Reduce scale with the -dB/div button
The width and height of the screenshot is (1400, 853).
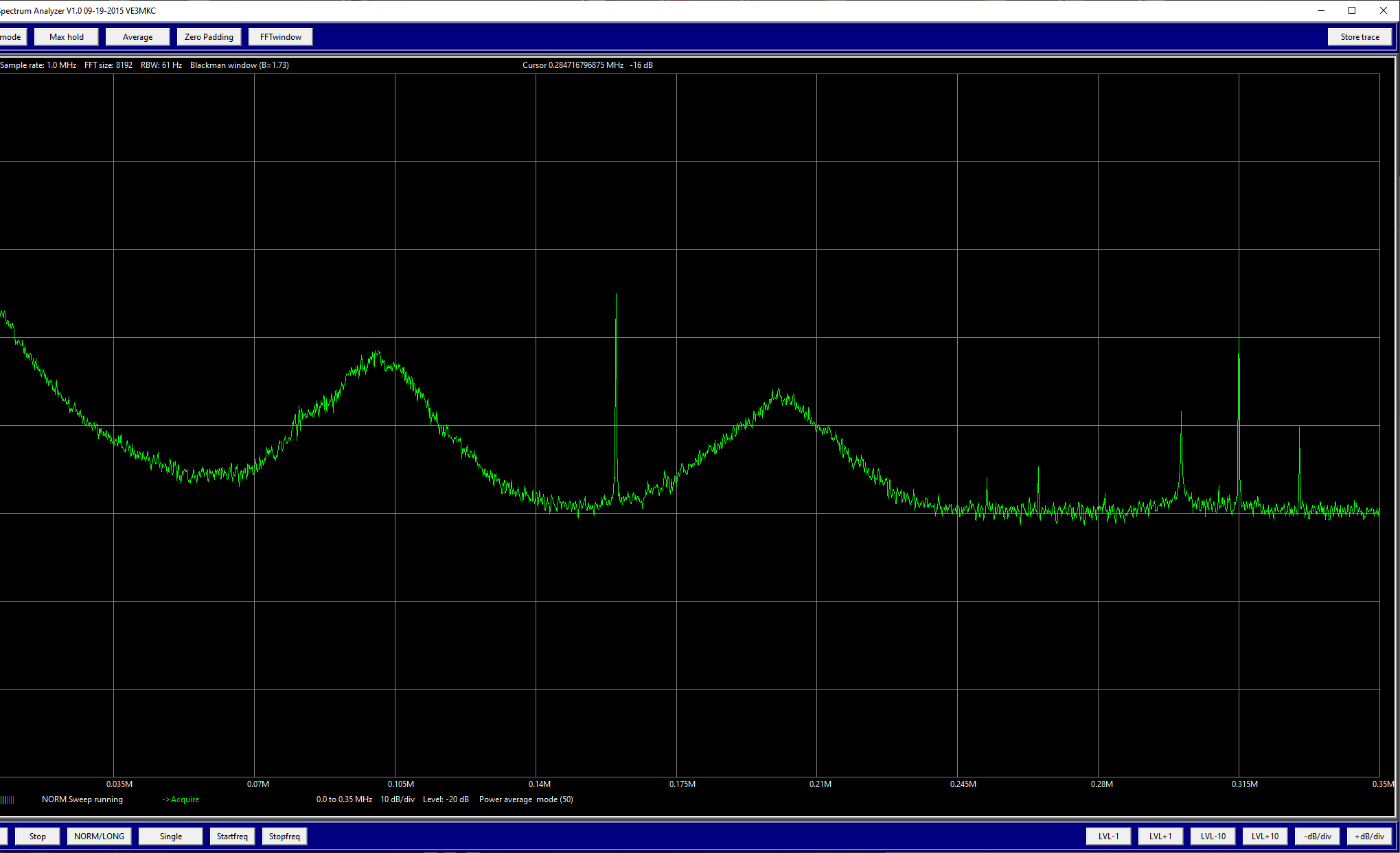pyautogui.click(x=1317, y=836)
